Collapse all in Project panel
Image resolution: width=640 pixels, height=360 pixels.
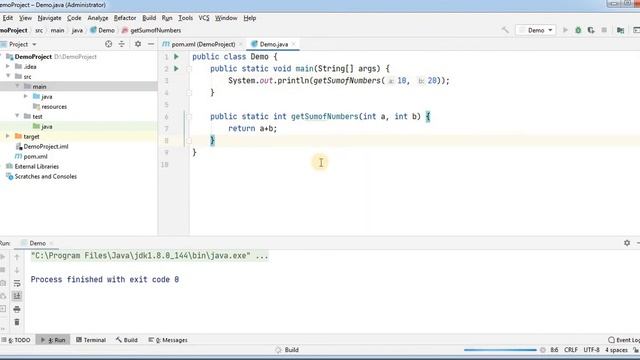(122, 44)
